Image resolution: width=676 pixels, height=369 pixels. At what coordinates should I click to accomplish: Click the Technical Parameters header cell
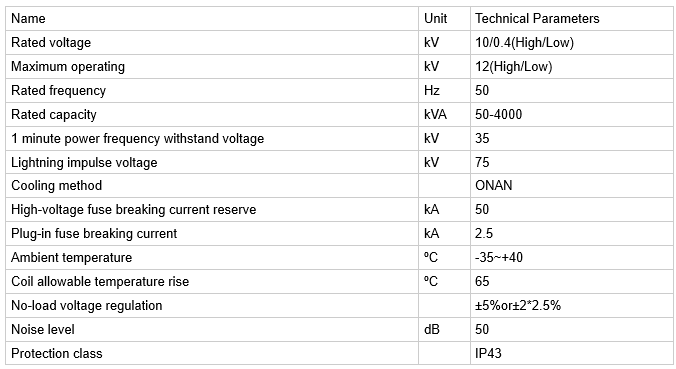[x=572, y=19]
